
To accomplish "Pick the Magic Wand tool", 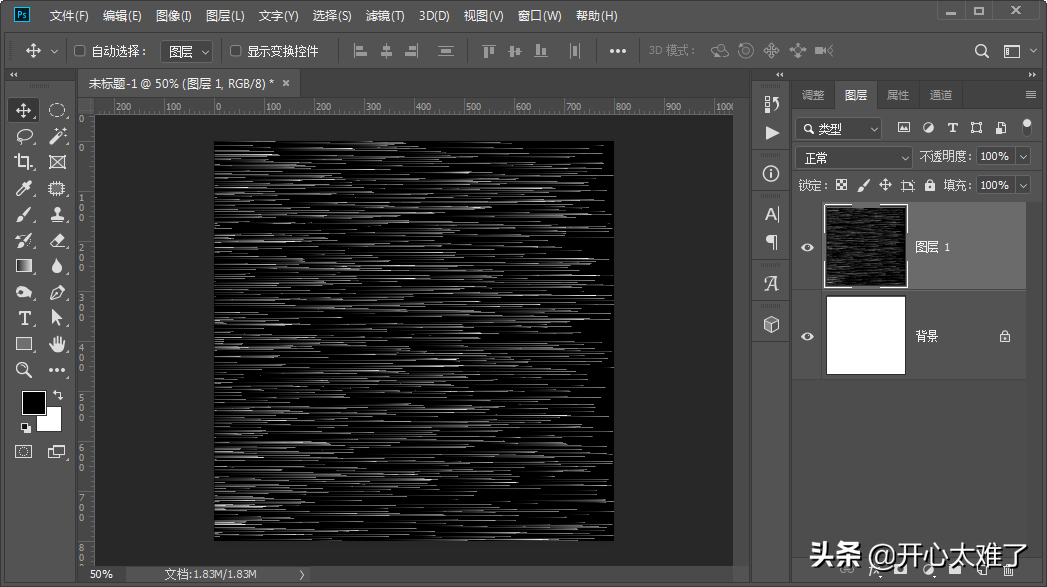I will tap(57, 136).
